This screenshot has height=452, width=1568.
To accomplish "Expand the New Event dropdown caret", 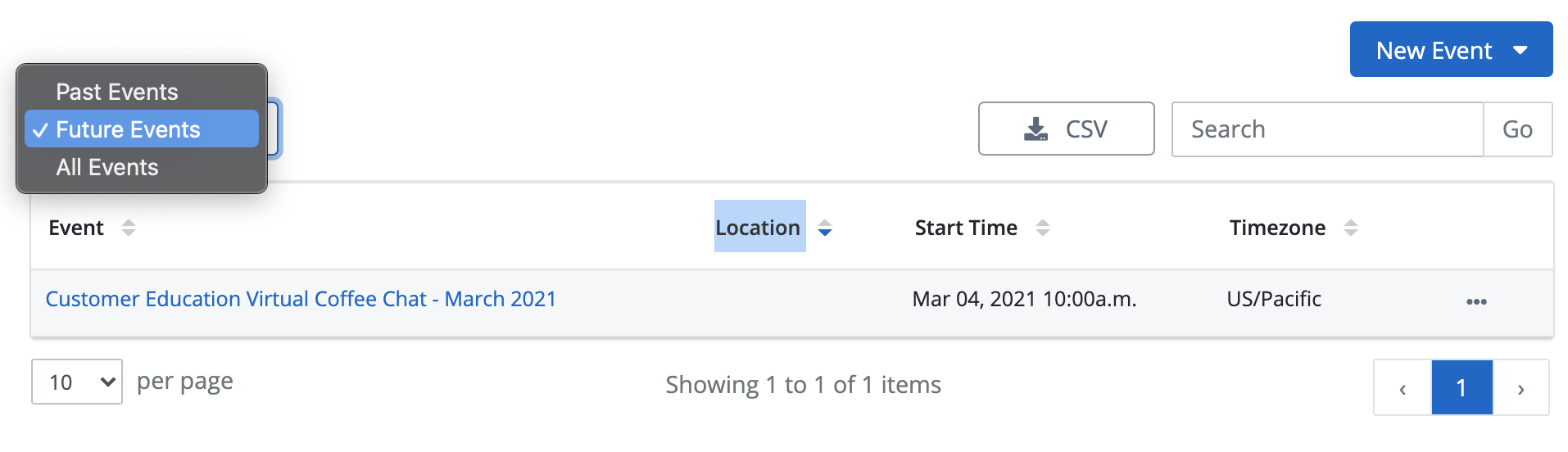I will tap(1520, 51).
